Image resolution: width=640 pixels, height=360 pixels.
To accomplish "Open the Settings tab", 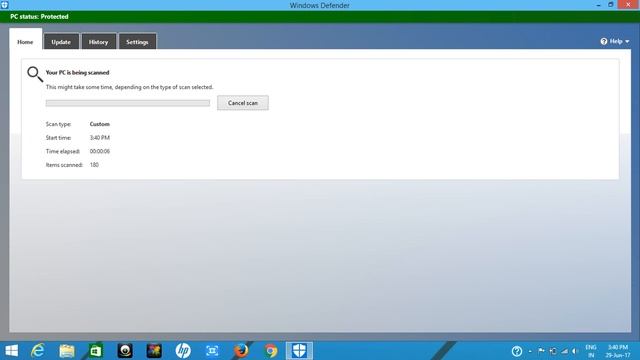I will pyautogui.click(x=137, y=42).
